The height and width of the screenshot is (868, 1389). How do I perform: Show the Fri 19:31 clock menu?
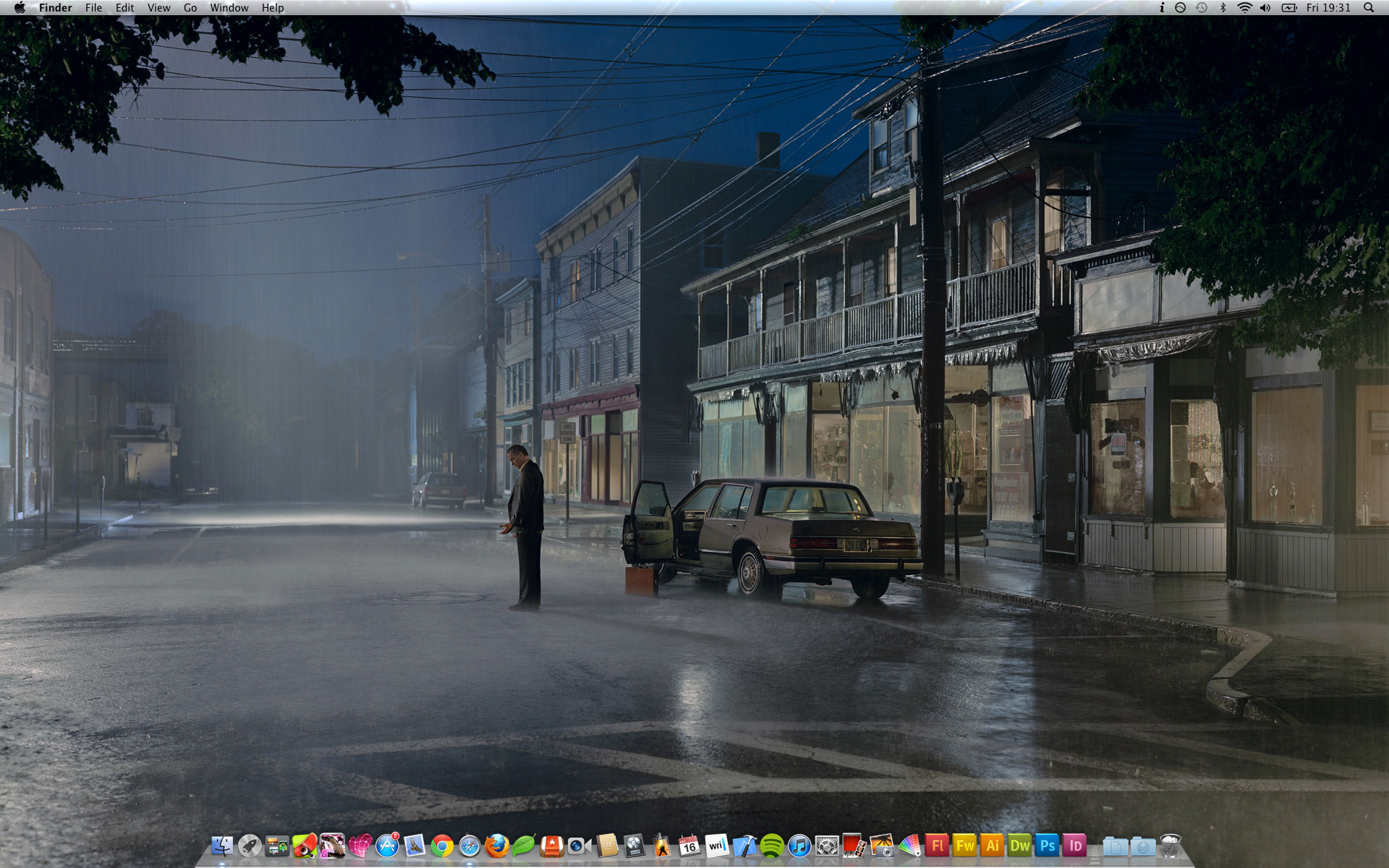(1328, 7)
